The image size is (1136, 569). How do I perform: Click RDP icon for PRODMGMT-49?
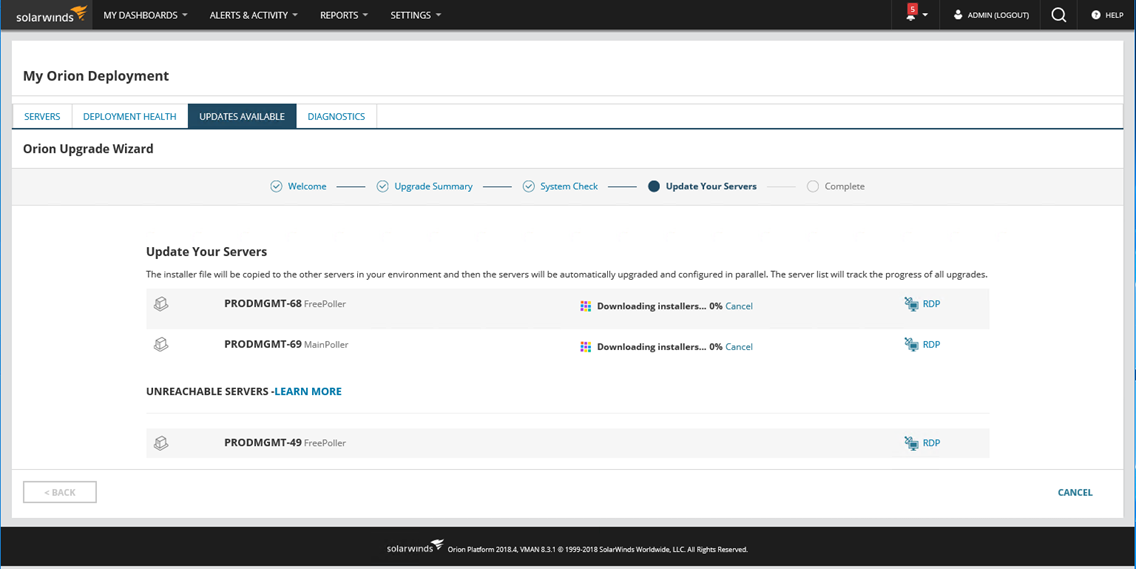tap(912, 443)
